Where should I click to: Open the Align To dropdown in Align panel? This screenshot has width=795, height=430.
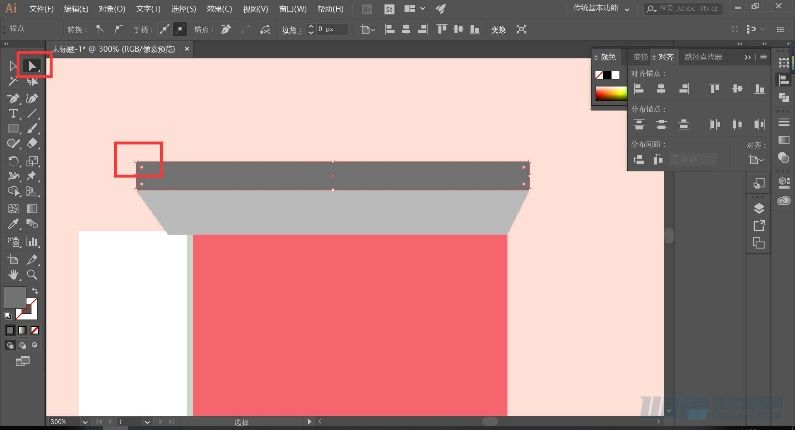click(756, 159)
